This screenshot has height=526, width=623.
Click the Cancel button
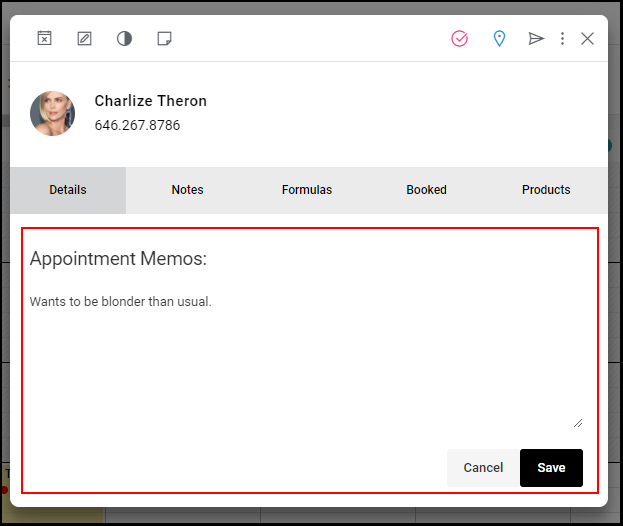coord(483,468)
